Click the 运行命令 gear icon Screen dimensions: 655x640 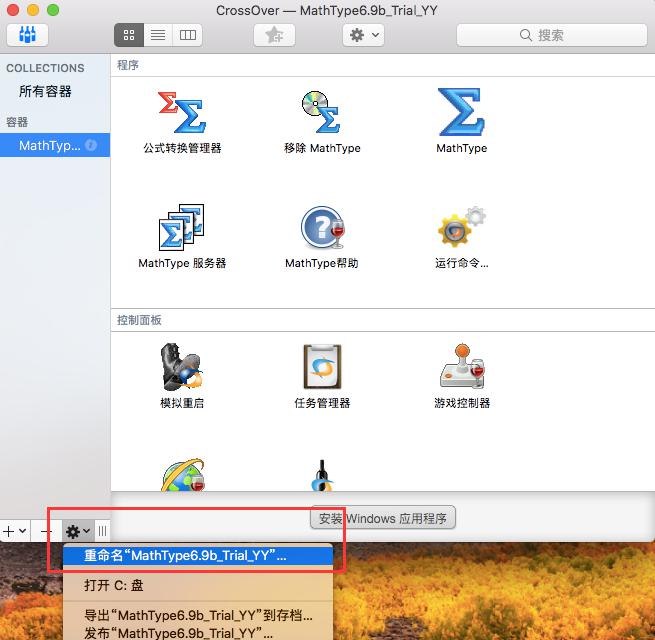(461, 228)
